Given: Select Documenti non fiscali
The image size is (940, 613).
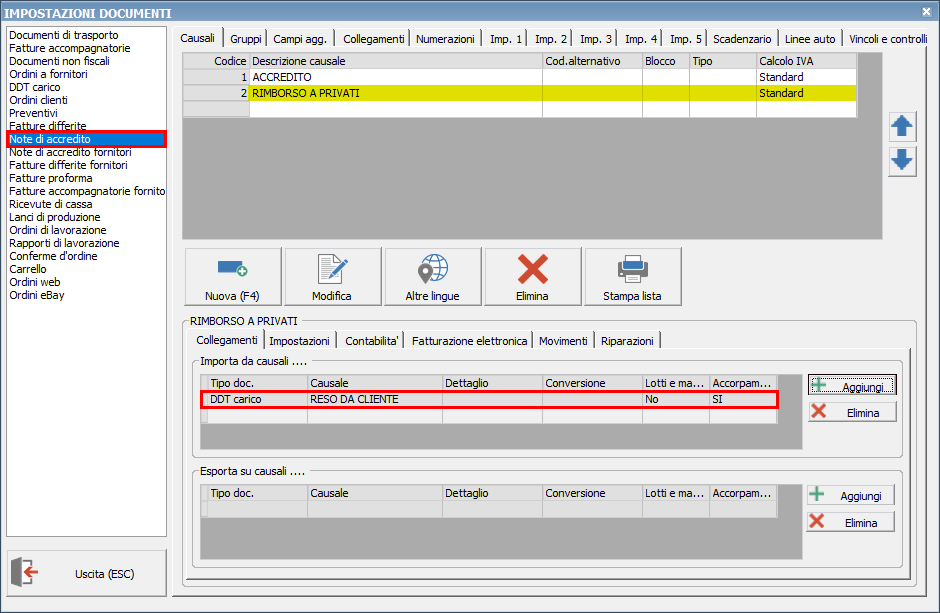Looking at the screenshot, I should (59, 61).
